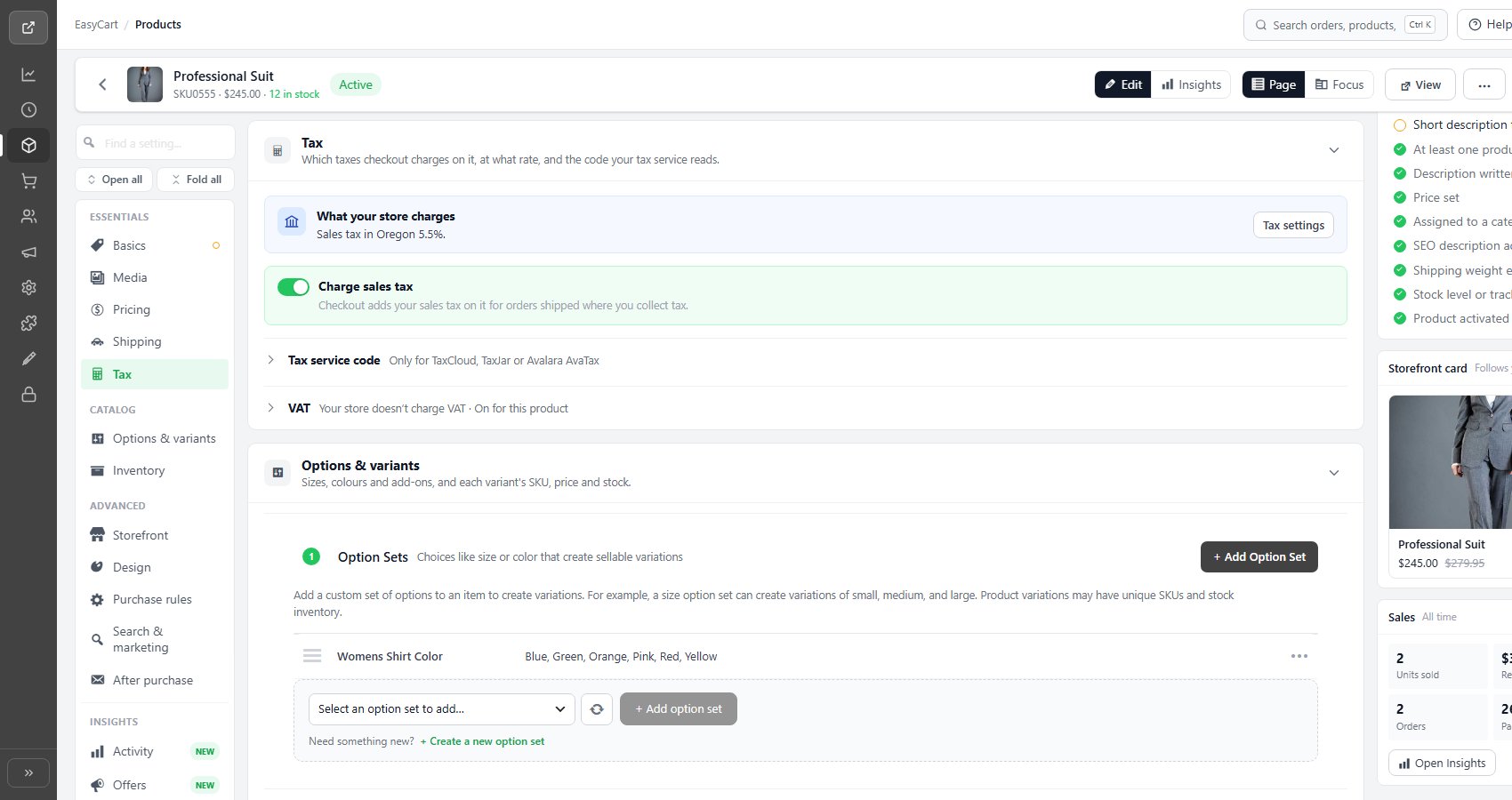This screenshot has height=800, width=1512.
Task: Click the refresh option sets icon
Action: point(597,709)
